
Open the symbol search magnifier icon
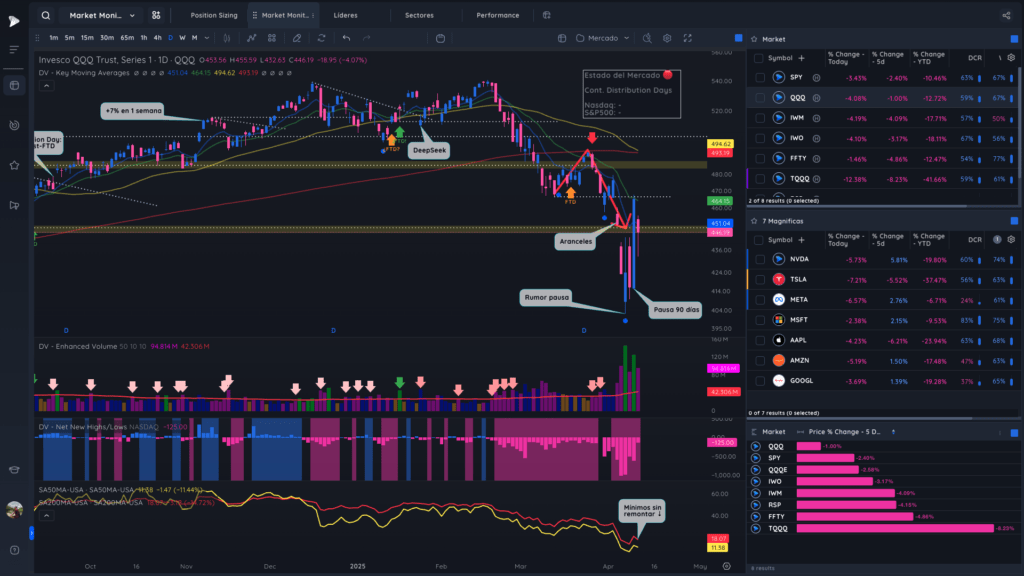tap(45, 15)
